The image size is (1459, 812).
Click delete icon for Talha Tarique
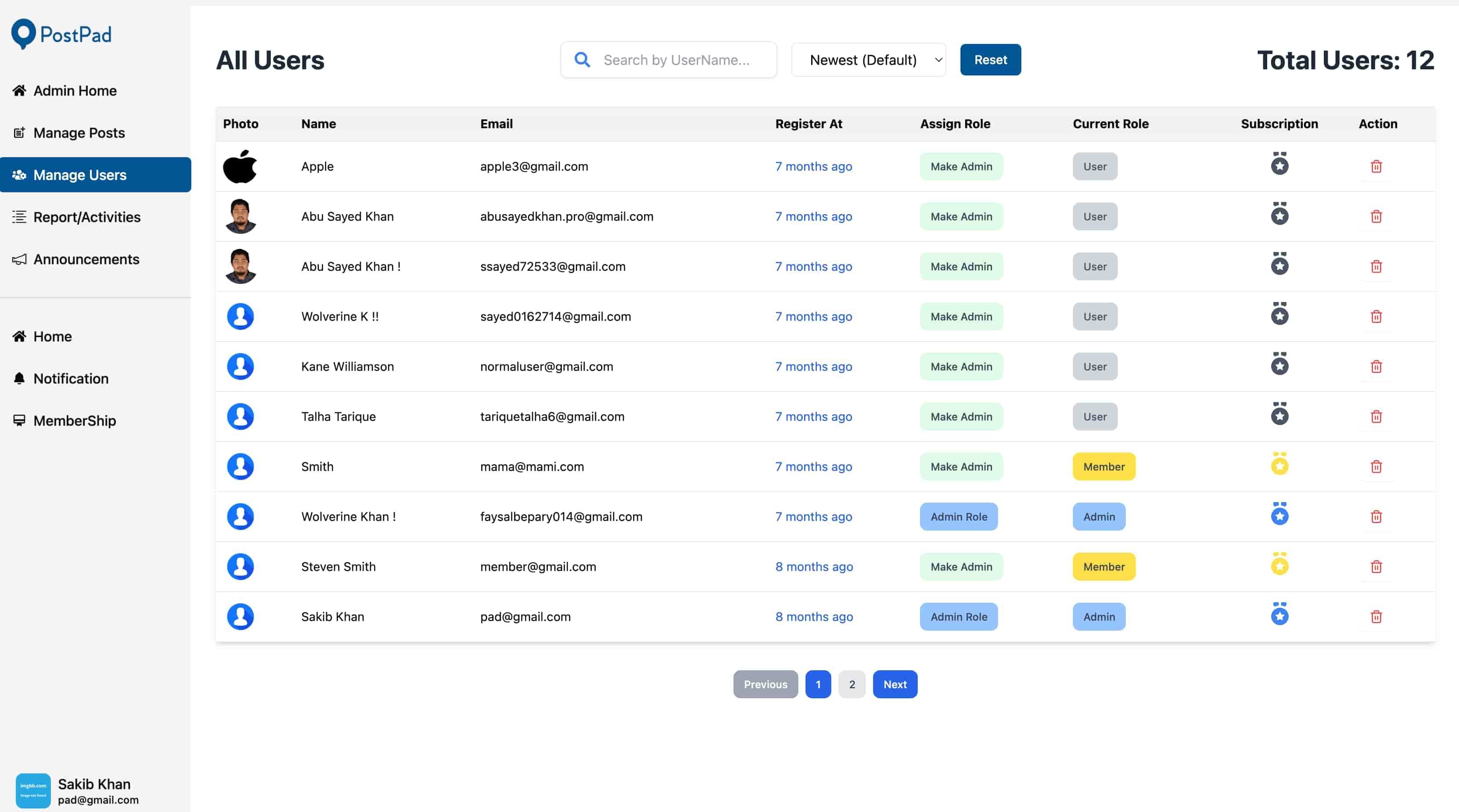(x=1376, y=416)
